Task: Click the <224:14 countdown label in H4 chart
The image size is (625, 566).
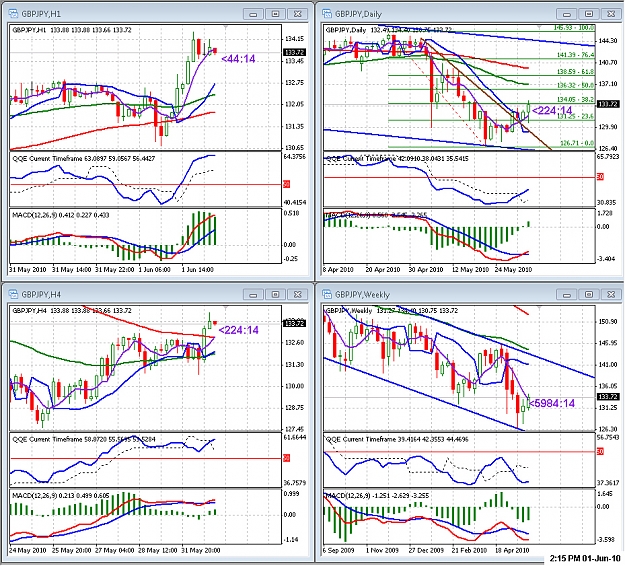Action: [238, 330]
